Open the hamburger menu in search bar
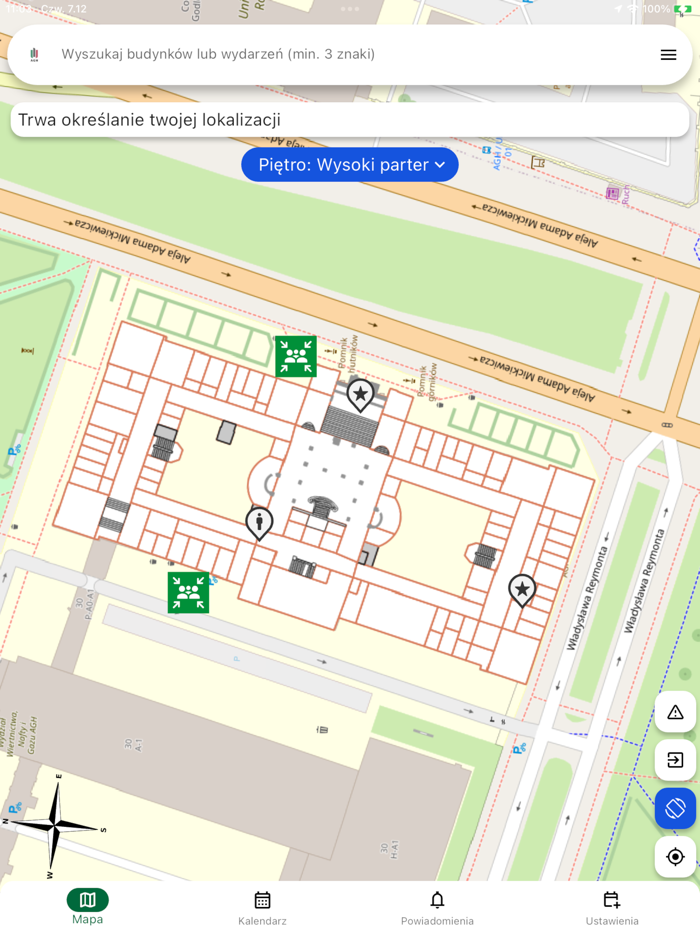Viewport: 700px width, 934px height. 668,55
